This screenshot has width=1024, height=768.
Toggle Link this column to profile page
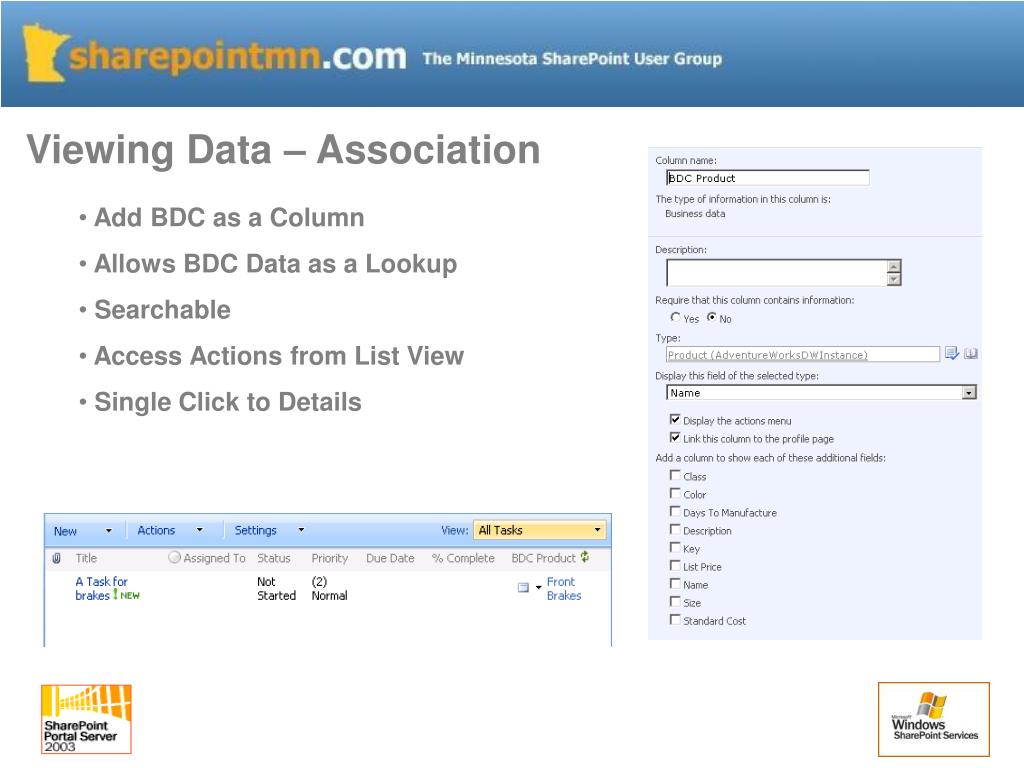coord(675,438)
